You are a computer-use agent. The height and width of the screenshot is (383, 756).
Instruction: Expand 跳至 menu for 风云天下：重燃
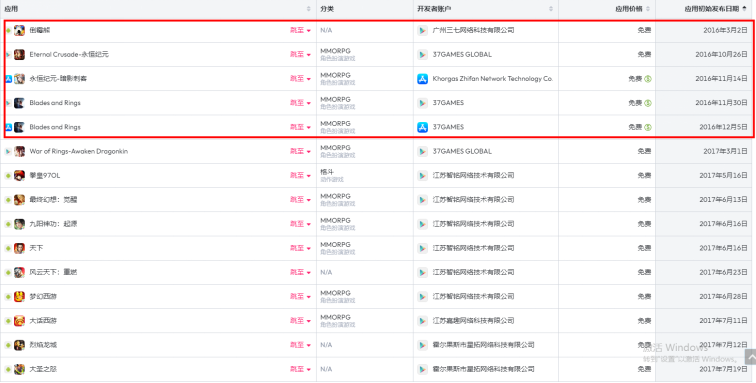[300, 272]
